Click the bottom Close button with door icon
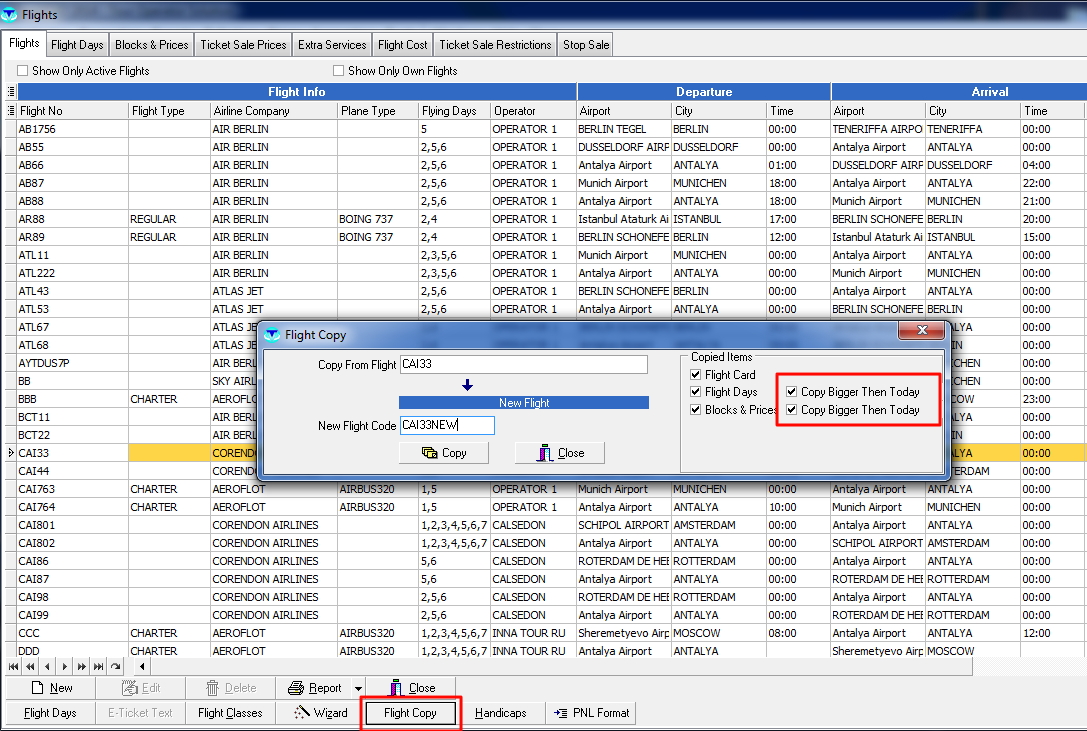1087x731 pixels. click(411, 688)
